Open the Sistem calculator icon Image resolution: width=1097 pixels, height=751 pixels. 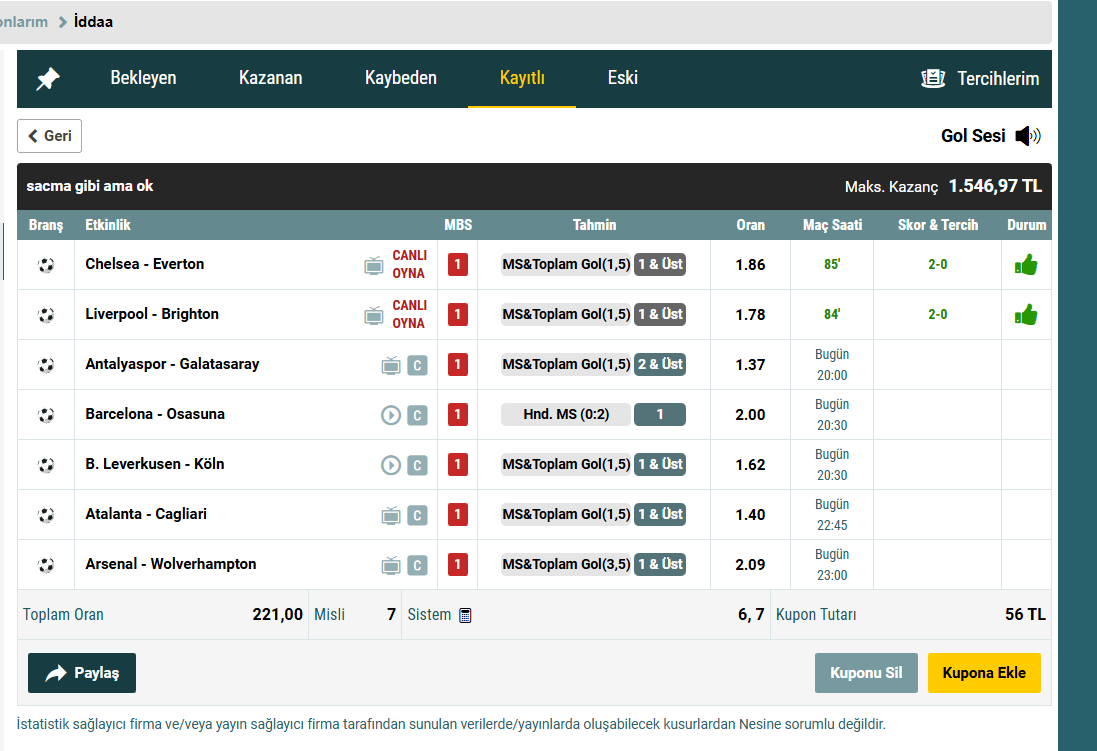pos(465,615)
